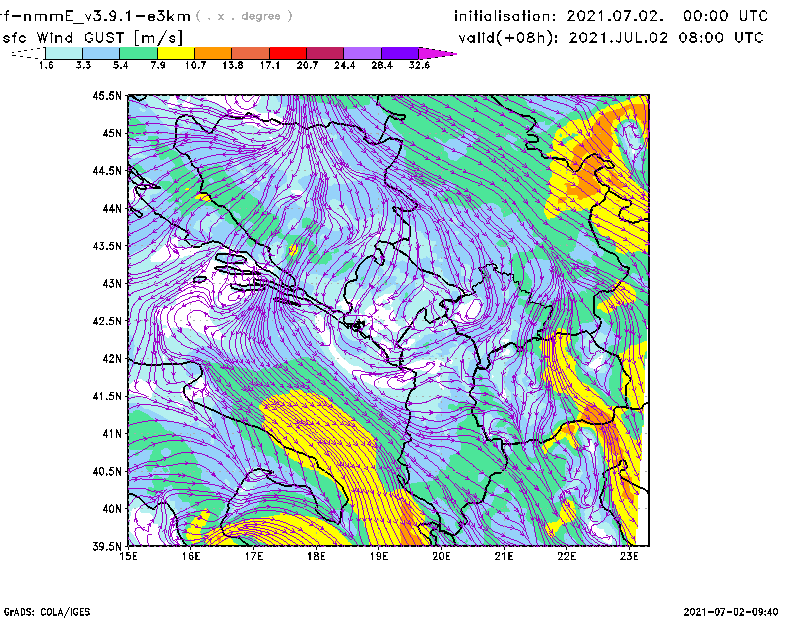Click the dashed white arrow legend start
Viewport: 800px width, 618px height.
pos(28,53)
